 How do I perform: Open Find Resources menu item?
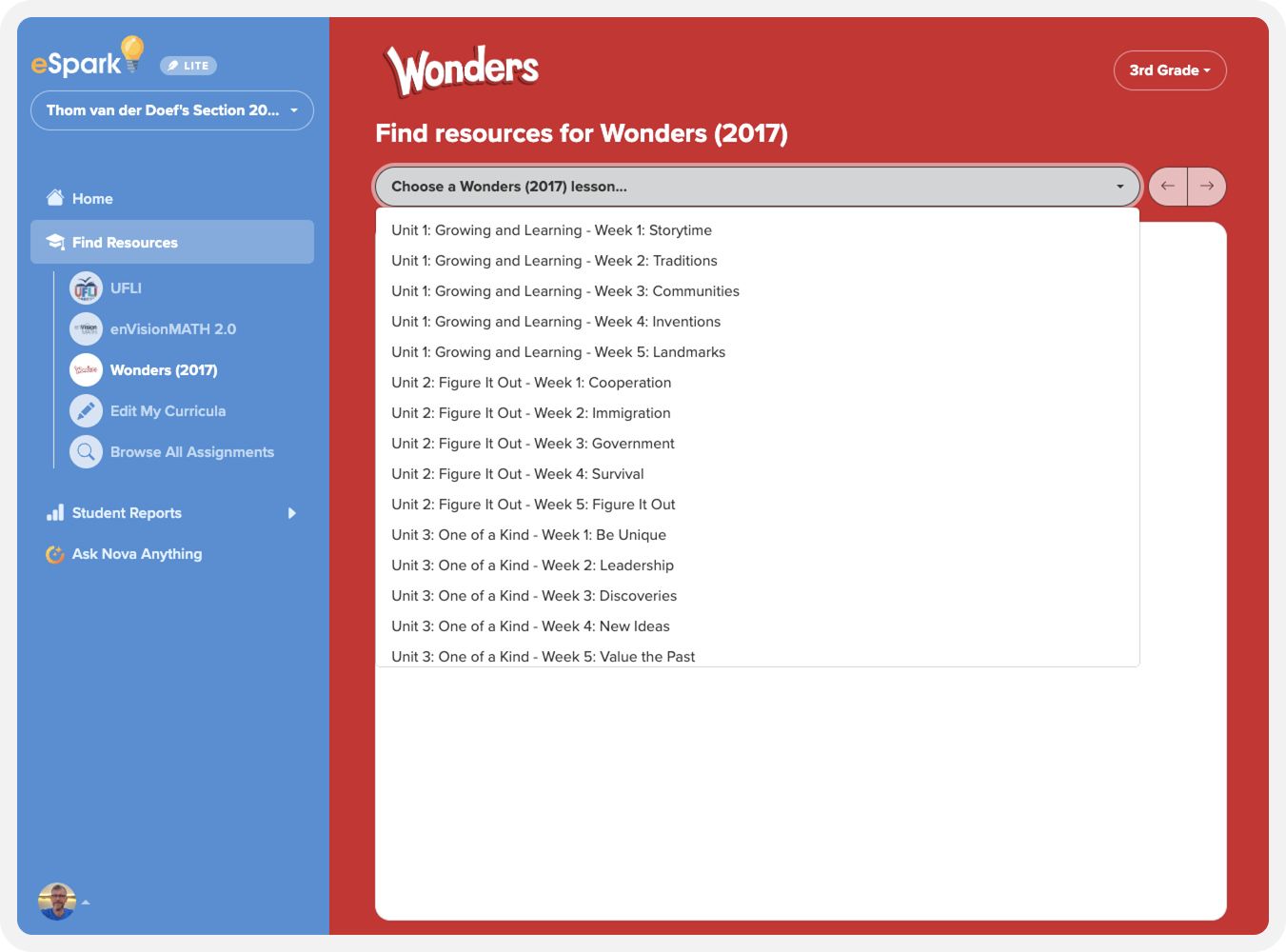[x=172, y=242]
